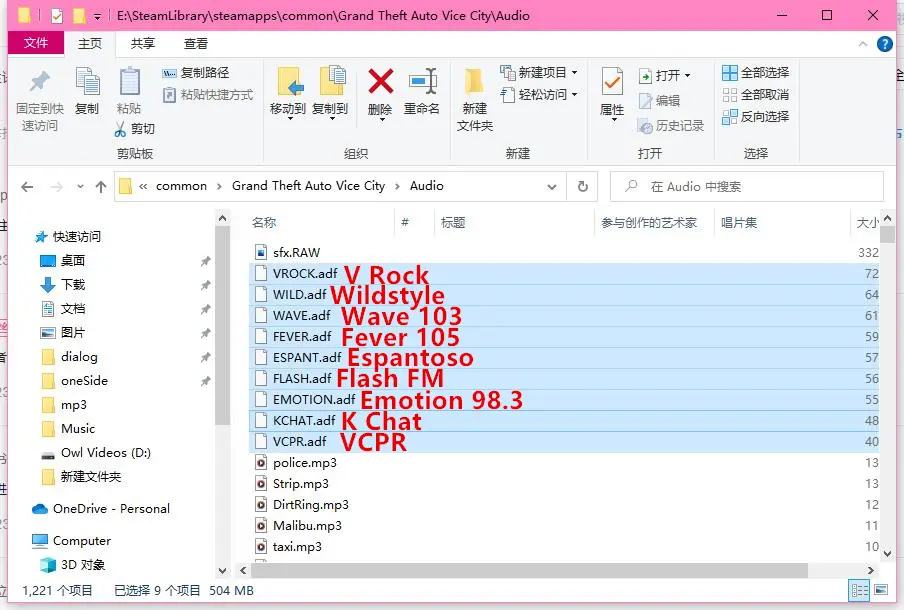
Task: Open the Owl Videos (D:) drive
Action: 106,453
